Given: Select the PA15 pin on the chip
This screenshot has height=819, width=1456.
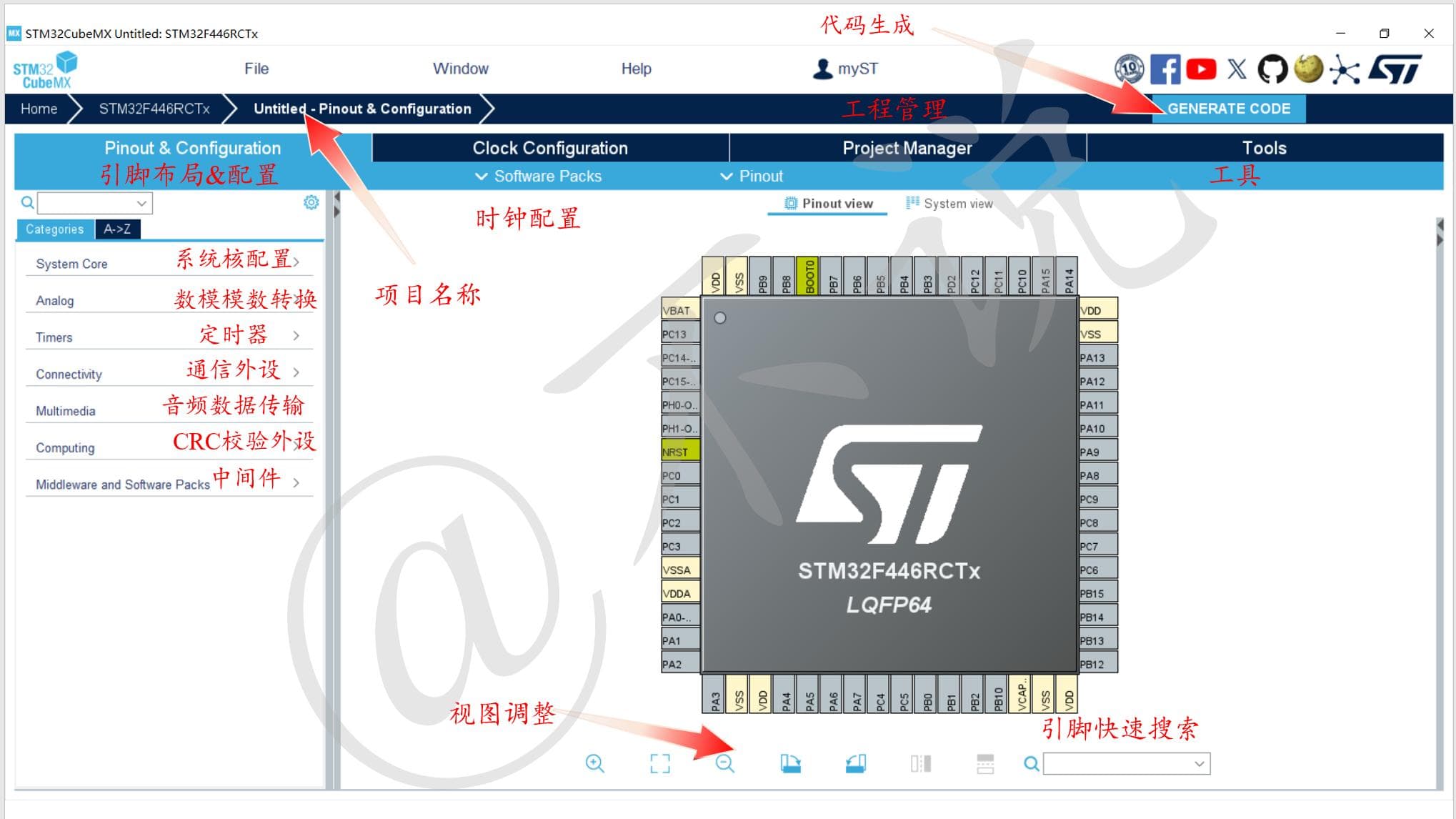Looking at the screenshot, I should click(1044, 275).
